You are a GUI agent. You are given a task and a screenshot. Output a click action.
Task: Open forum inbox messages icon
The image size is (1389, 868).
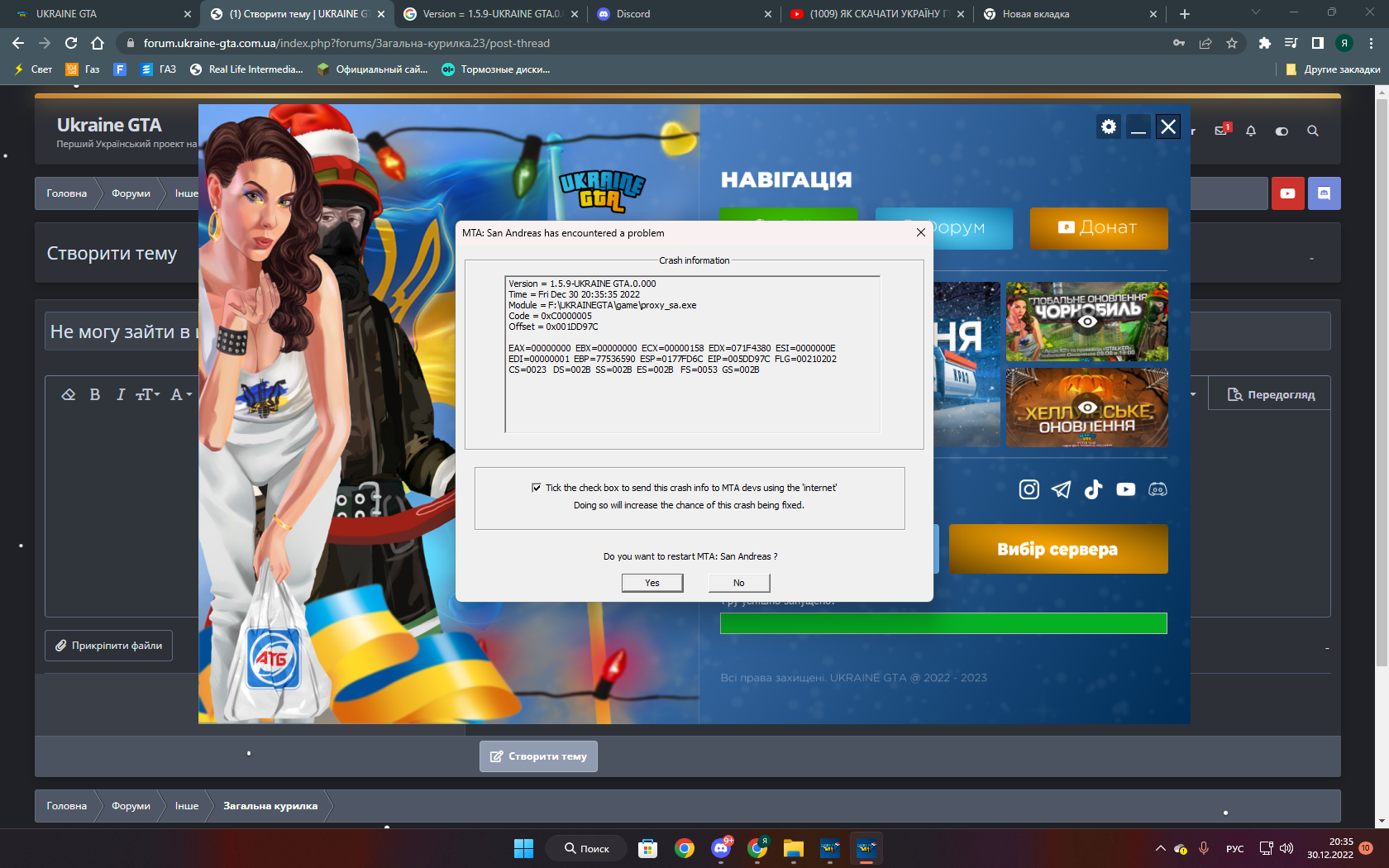(1222, 131)
